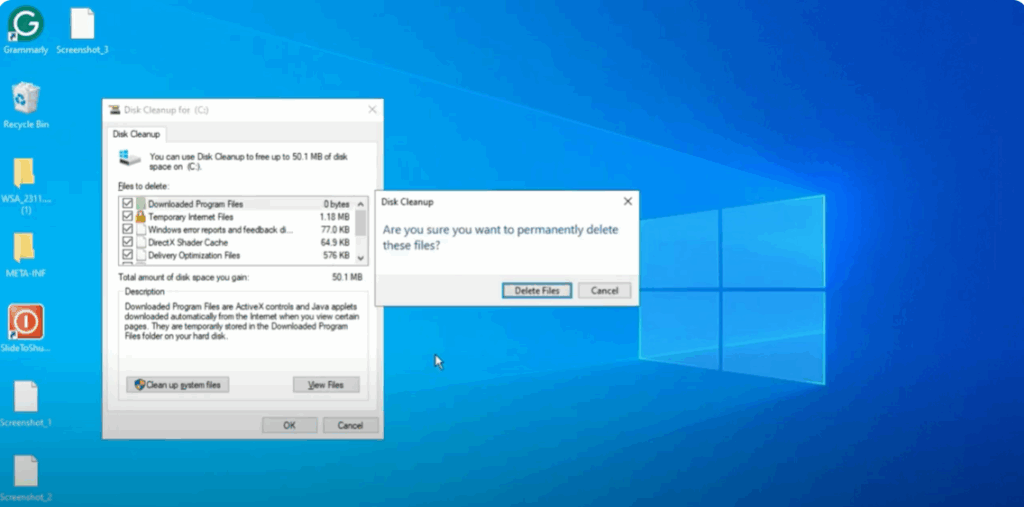Click the file icon beside DirectX Shader Cache

click(140, 242)
